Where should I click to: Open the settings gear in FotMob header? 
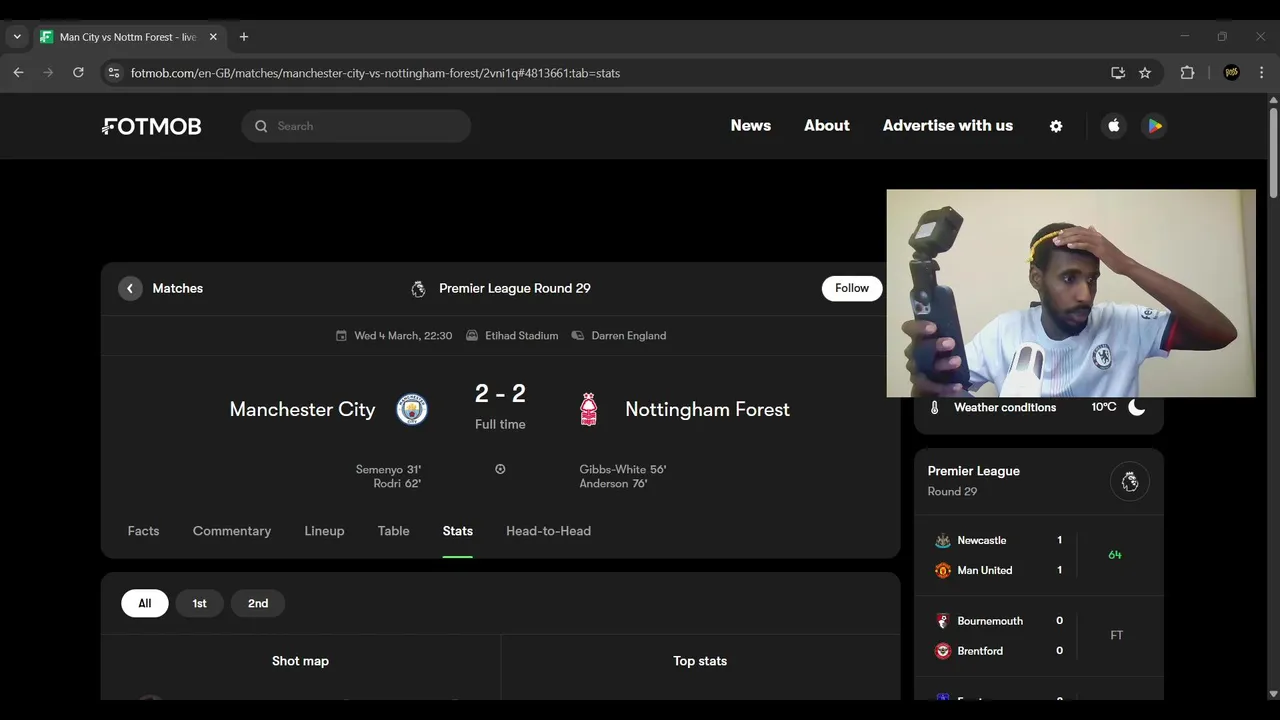tap(1056, 126)
